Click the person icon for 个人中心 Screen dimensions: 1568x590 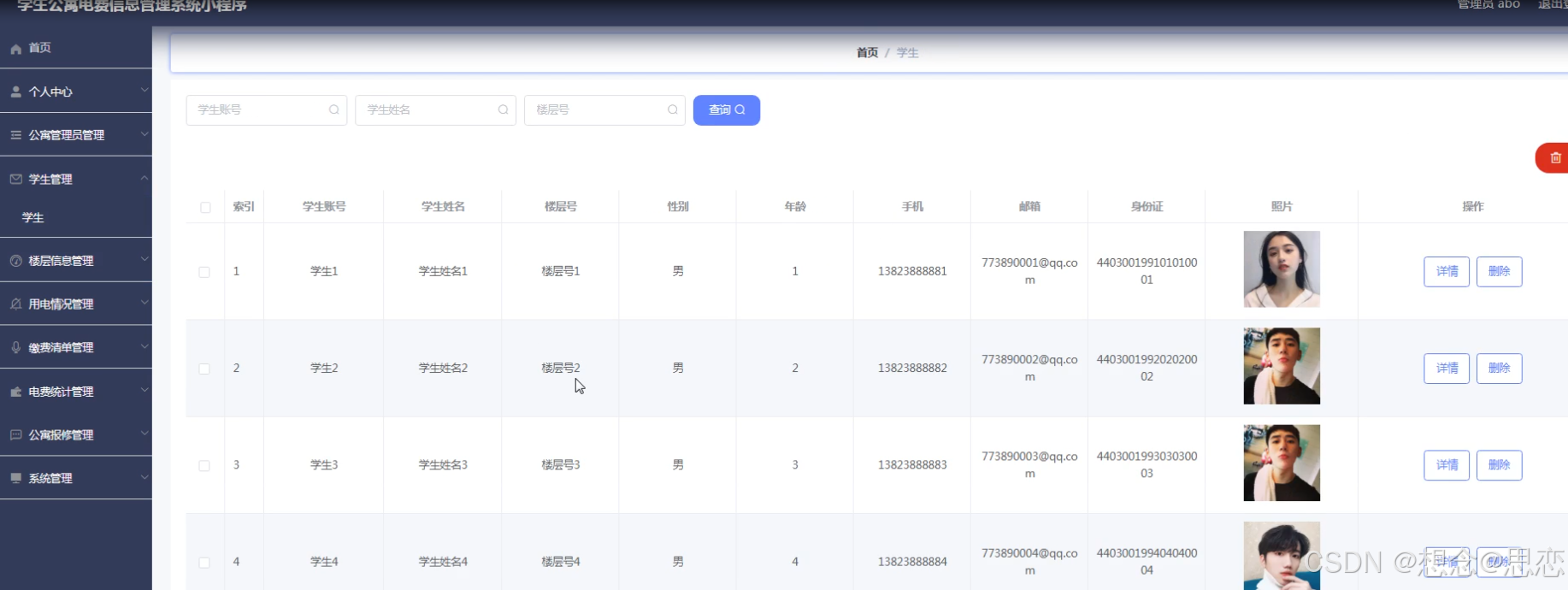click(x=16, y=91)
